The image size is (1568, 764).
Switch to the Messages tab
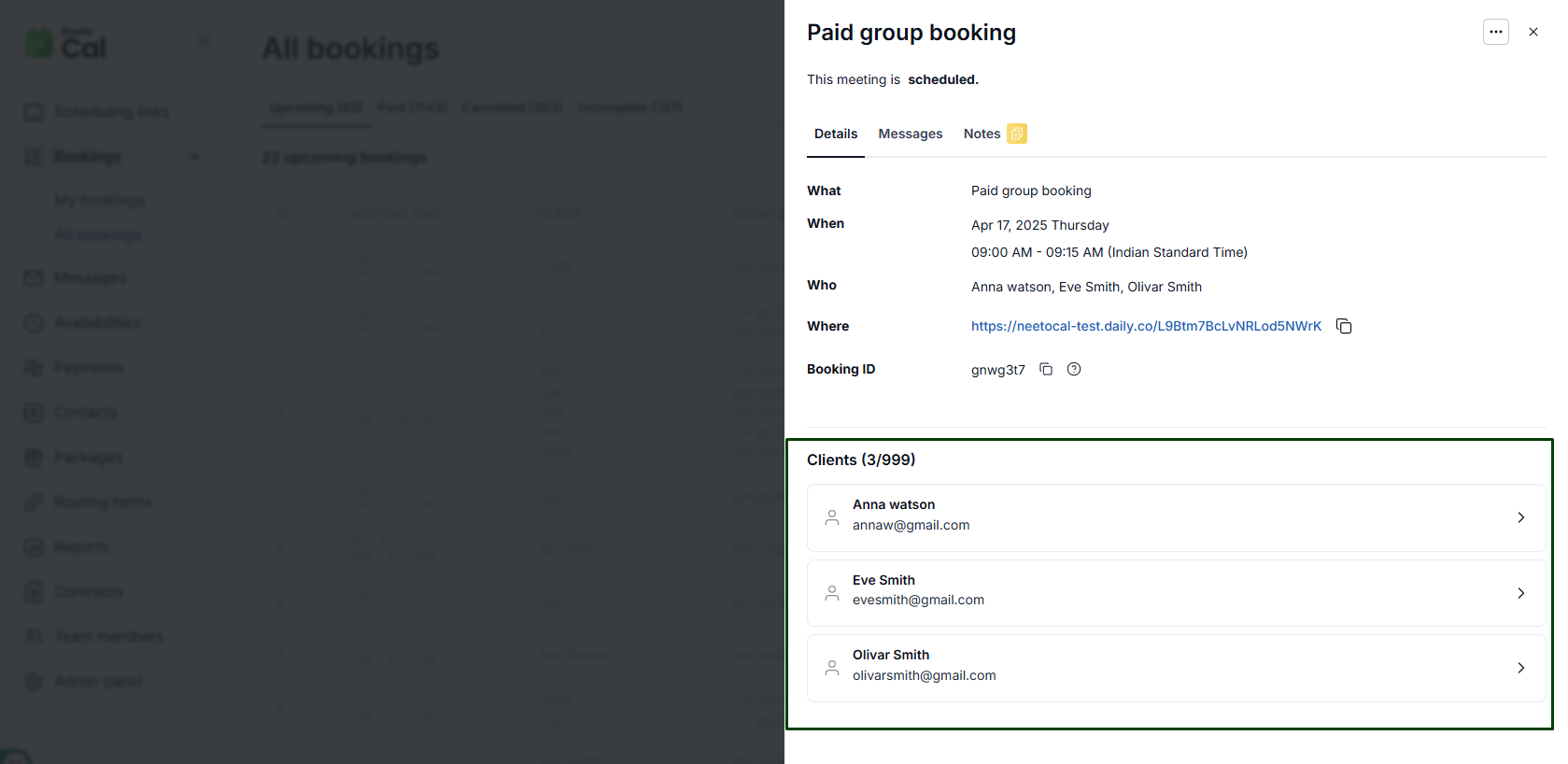click(x=910, y=134)
